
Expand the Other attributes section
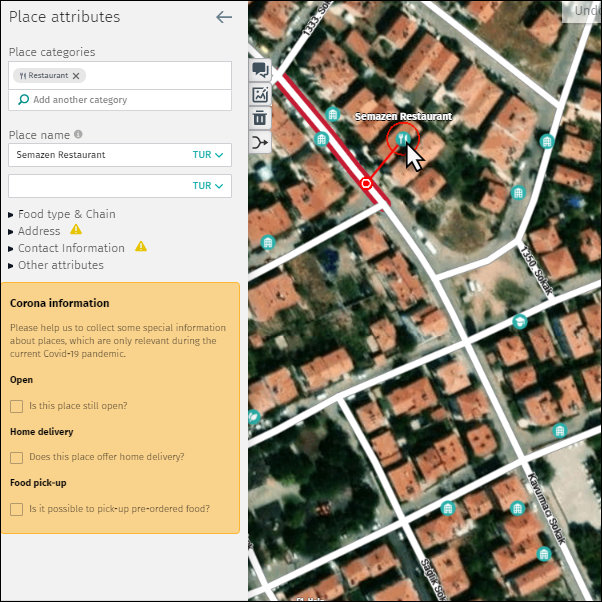point(56,265)
